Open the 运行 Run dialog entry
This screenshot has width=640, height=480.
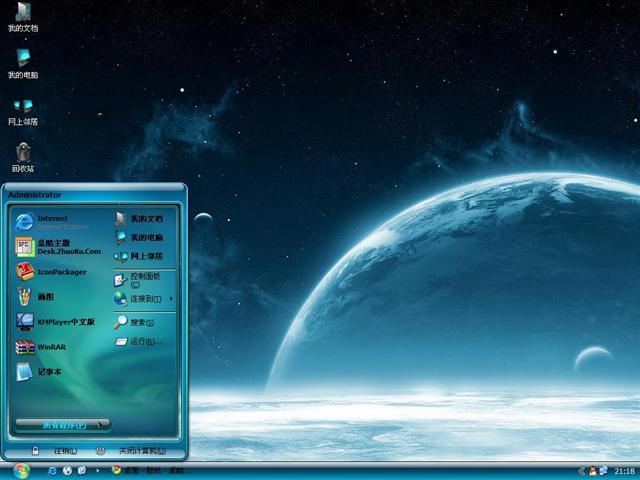tap(138, 341)
